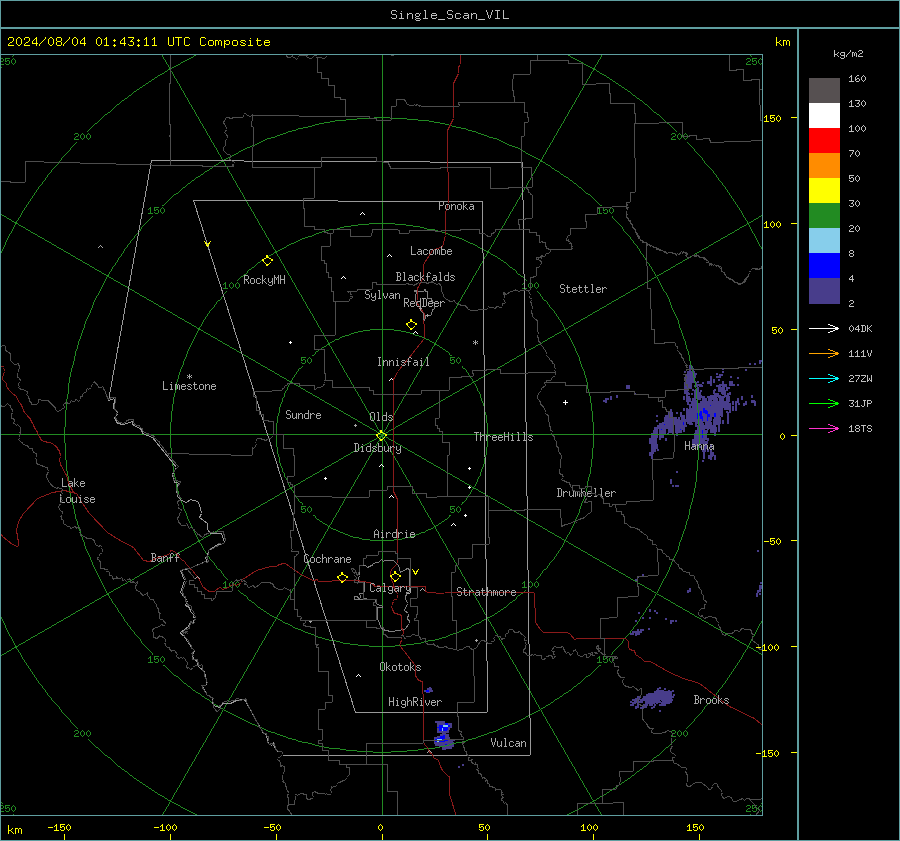
Task: Pick the light blue 8-20 VIL color swatch
Action: pyautogui.click(x=824, y=241)
